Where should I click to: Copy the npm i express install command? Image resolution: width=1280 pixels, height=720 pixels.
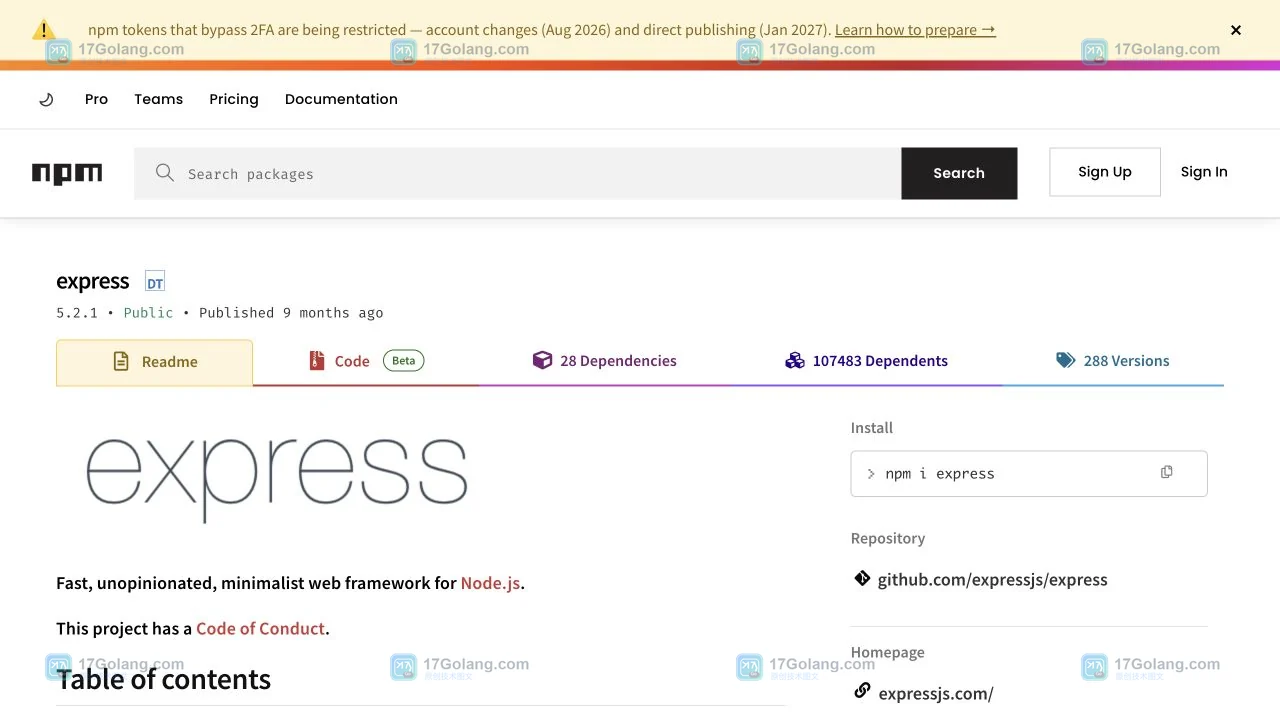point(1166,472)
